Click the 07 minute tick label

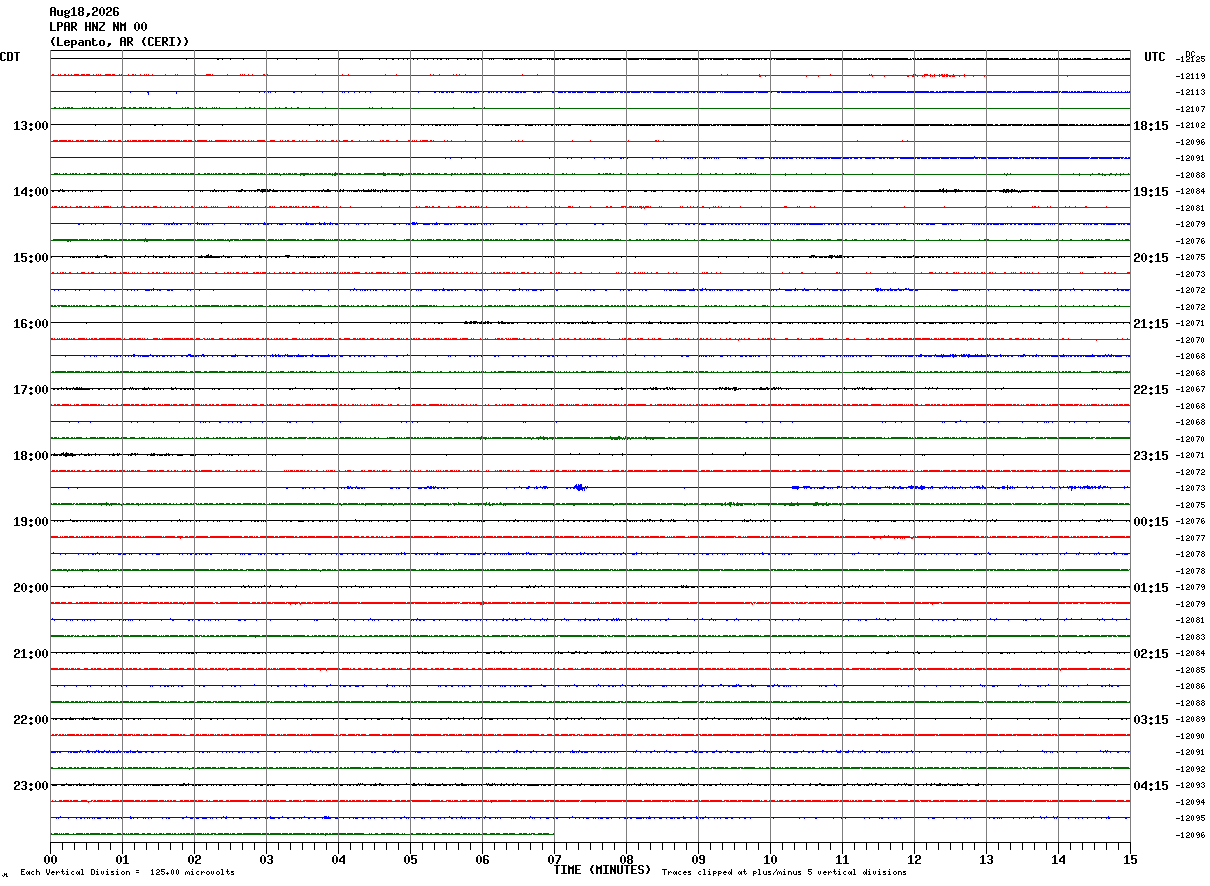(x=554, y=859)
